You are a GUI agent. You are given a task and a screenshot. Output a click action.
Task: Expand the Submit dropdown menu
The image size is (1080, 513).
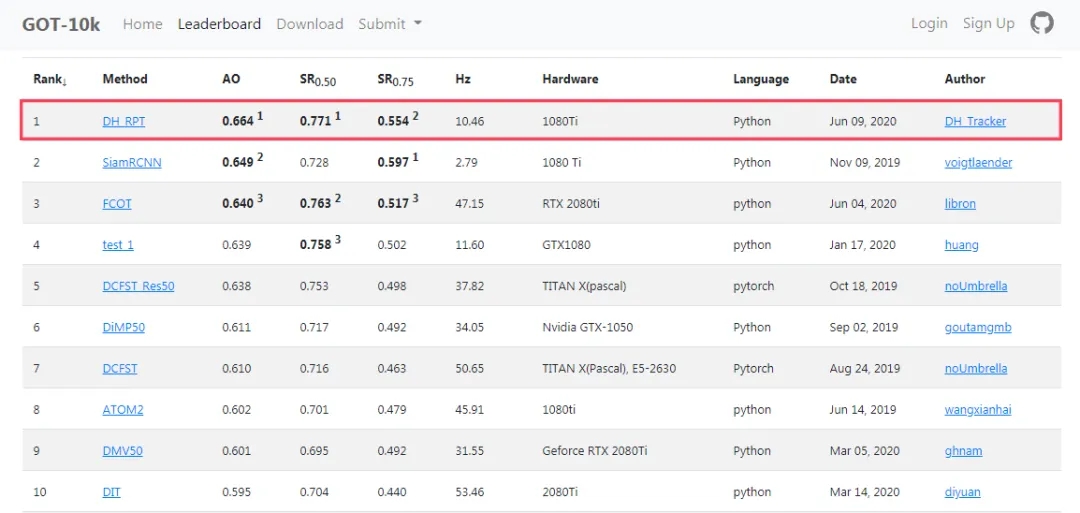(389, 24)
